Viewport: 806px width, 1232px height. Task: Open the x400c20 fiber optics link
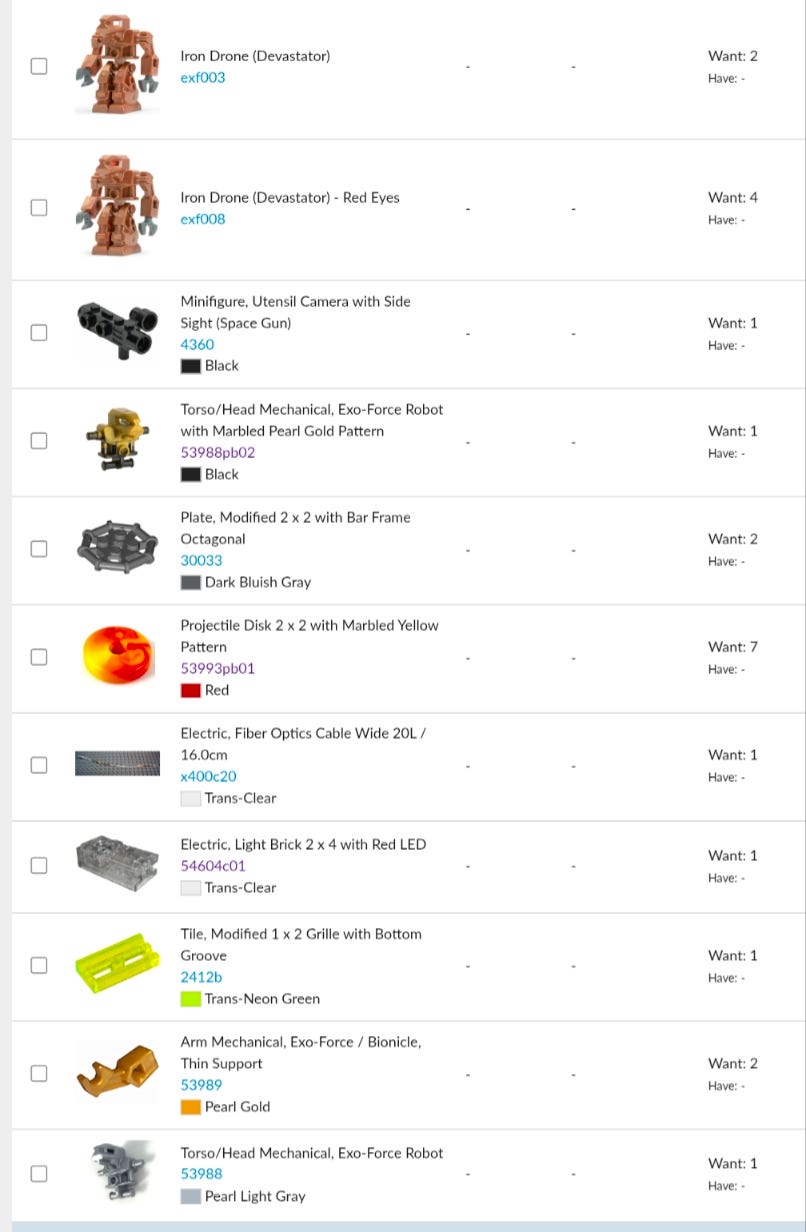point(208,776)
